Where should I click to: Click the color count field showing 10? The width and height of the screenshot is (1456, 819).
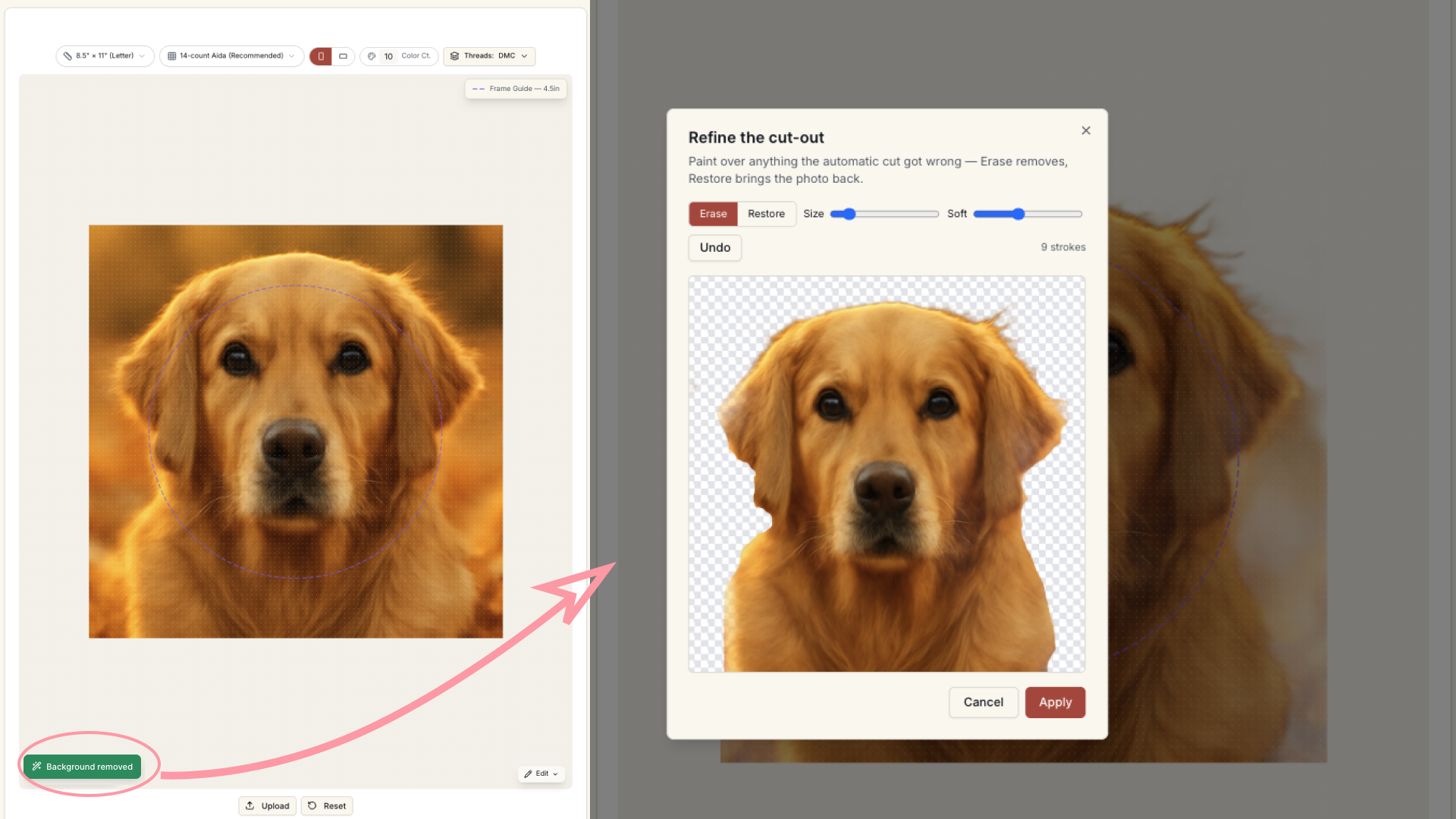(388, 56)
